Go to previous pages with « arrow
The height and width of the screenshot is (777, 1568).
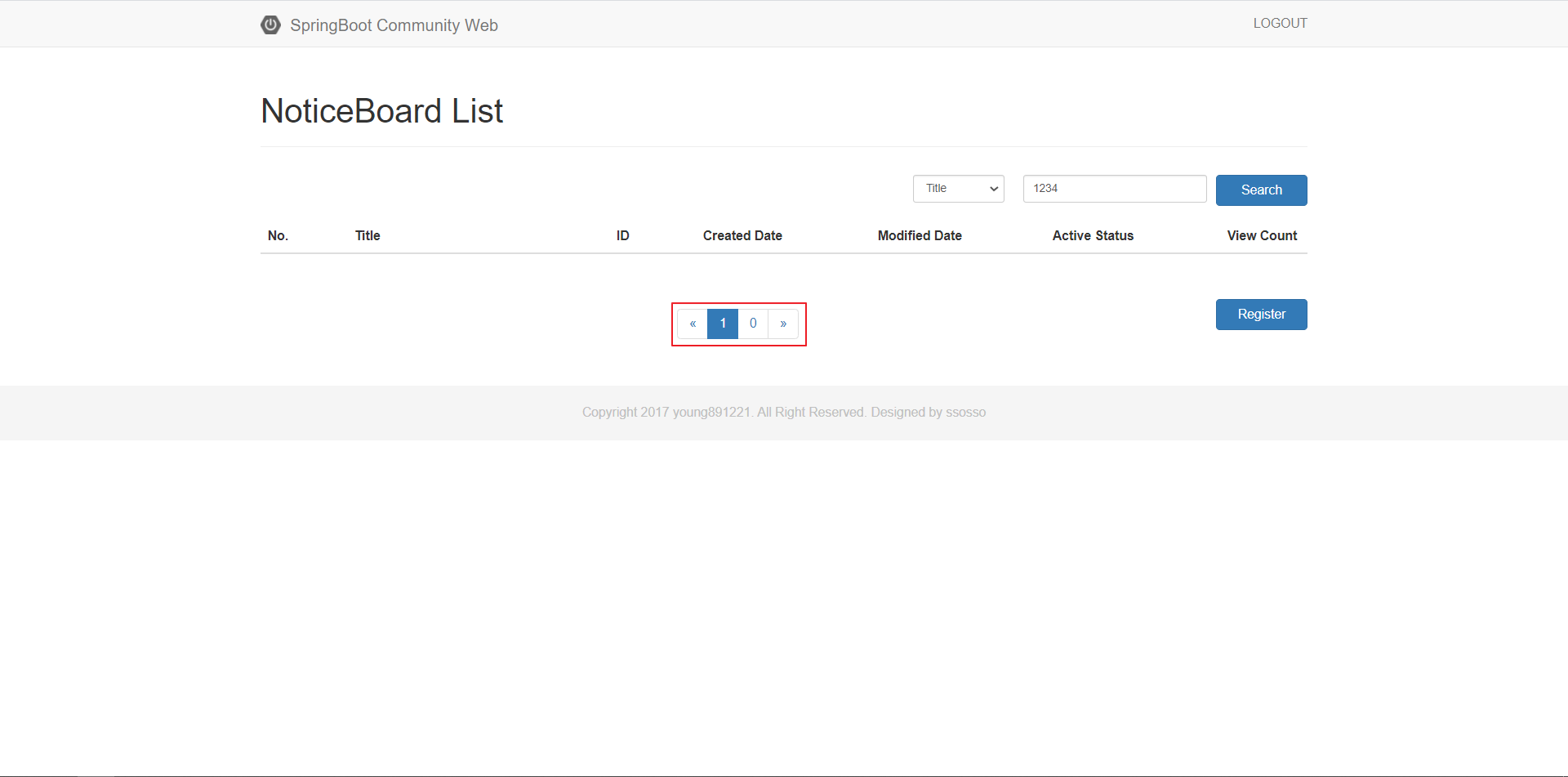click(x=693, y=324)
